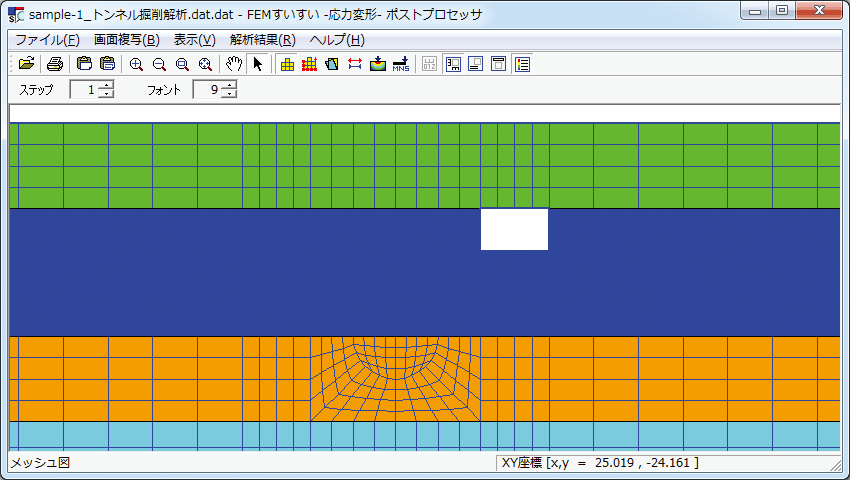
Task: Increase the ステップ value with up arrow
Action: click(107, 86)
